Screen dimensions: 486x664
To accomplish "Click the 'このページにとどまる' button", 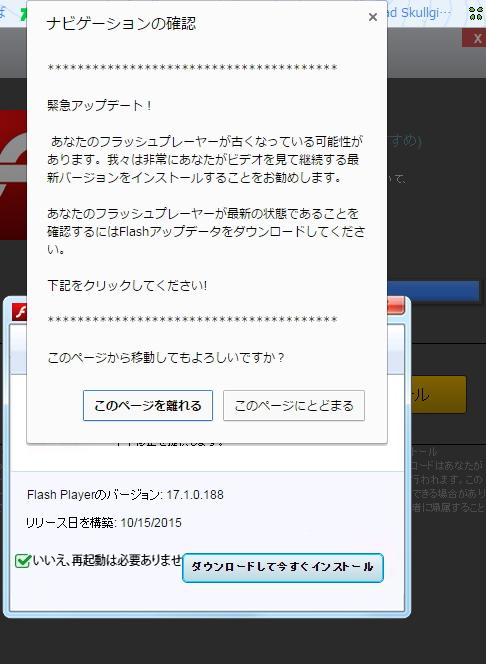I will [x=294, y=405].
